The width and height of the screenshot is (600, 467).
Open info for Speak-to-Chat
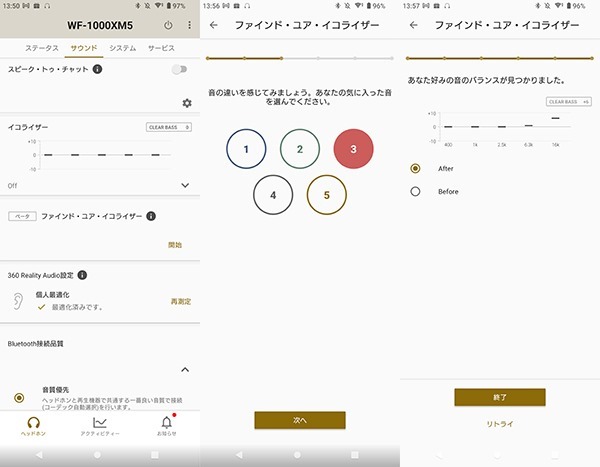(98, 69)
